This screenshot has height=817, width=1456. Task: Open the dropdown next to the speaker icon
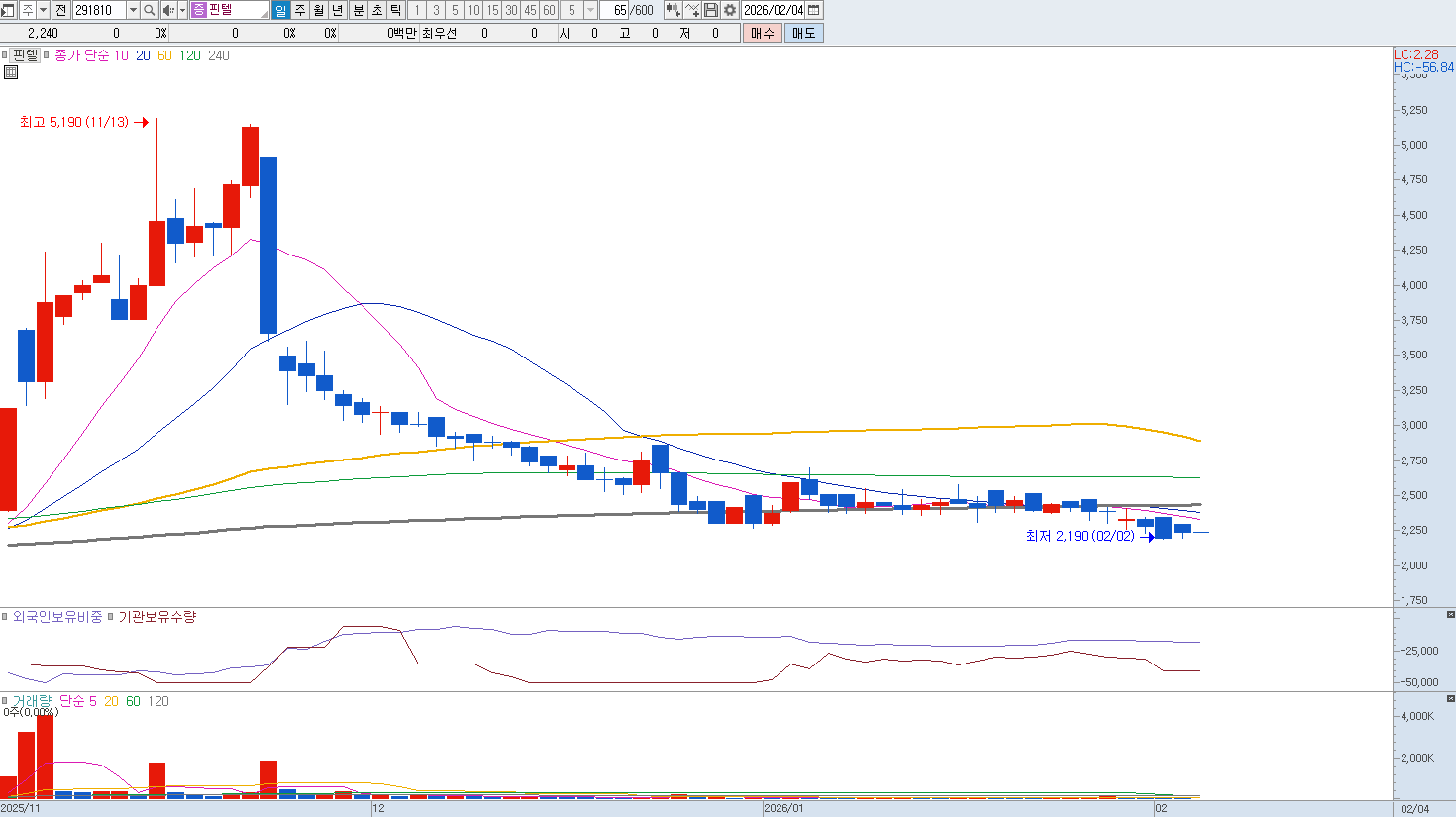(182, 10)
